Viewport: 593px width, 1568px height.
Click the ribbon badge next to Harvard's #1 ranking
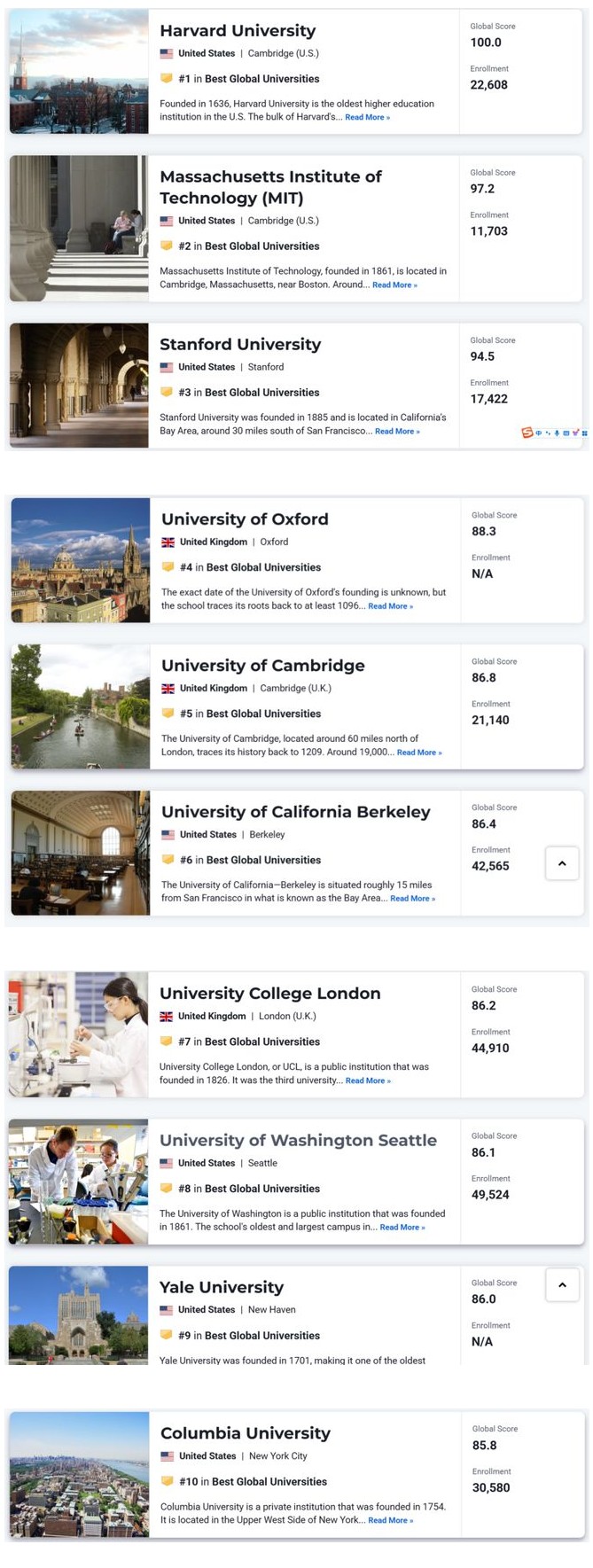(167, 79)
